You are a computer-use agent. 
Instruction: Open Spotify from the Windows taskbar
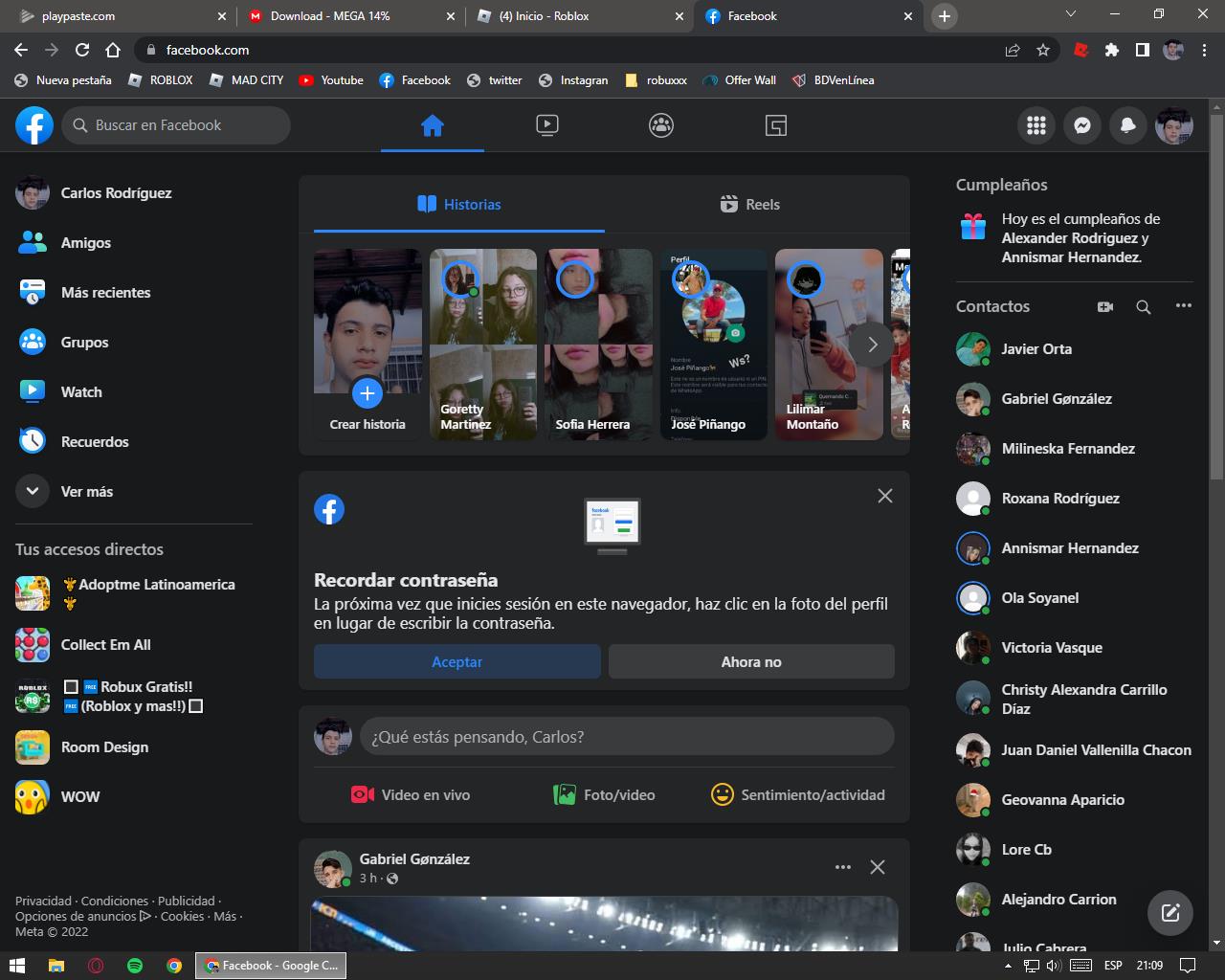point(135,966)
